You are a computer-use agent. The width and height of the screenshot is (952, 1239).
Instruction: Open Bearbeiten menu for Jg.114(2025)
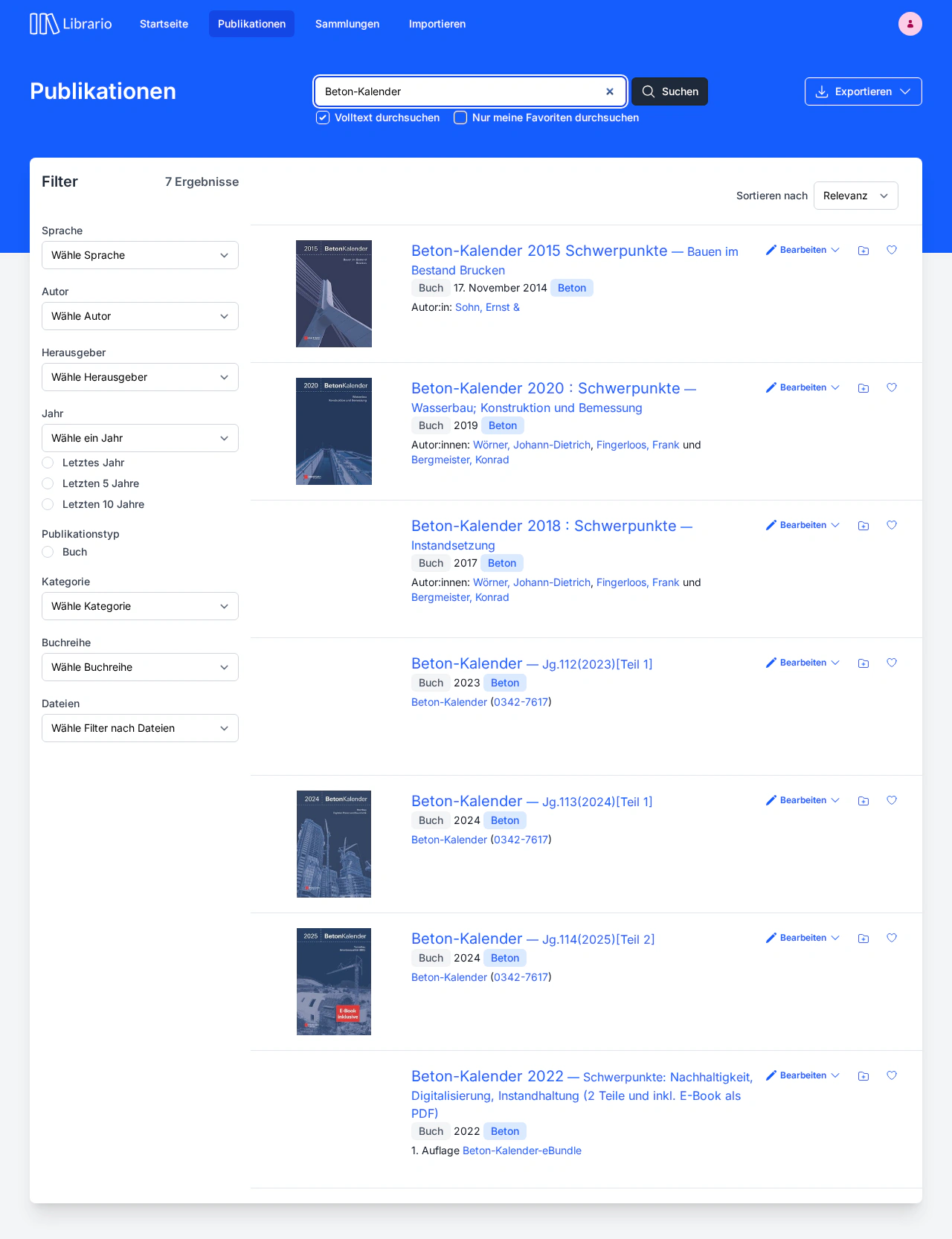click(803, 938)
